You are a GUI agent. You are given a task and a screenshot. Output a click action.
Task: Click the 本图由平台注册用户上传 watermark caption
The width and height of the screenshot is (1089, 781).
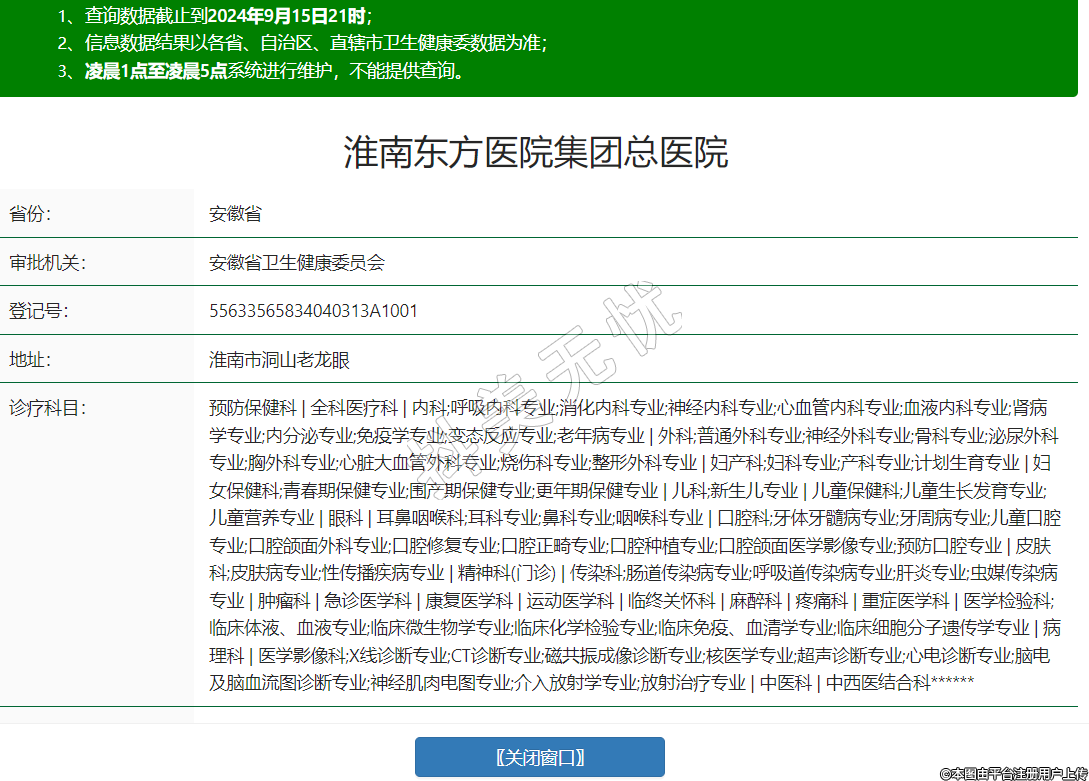1013,773
